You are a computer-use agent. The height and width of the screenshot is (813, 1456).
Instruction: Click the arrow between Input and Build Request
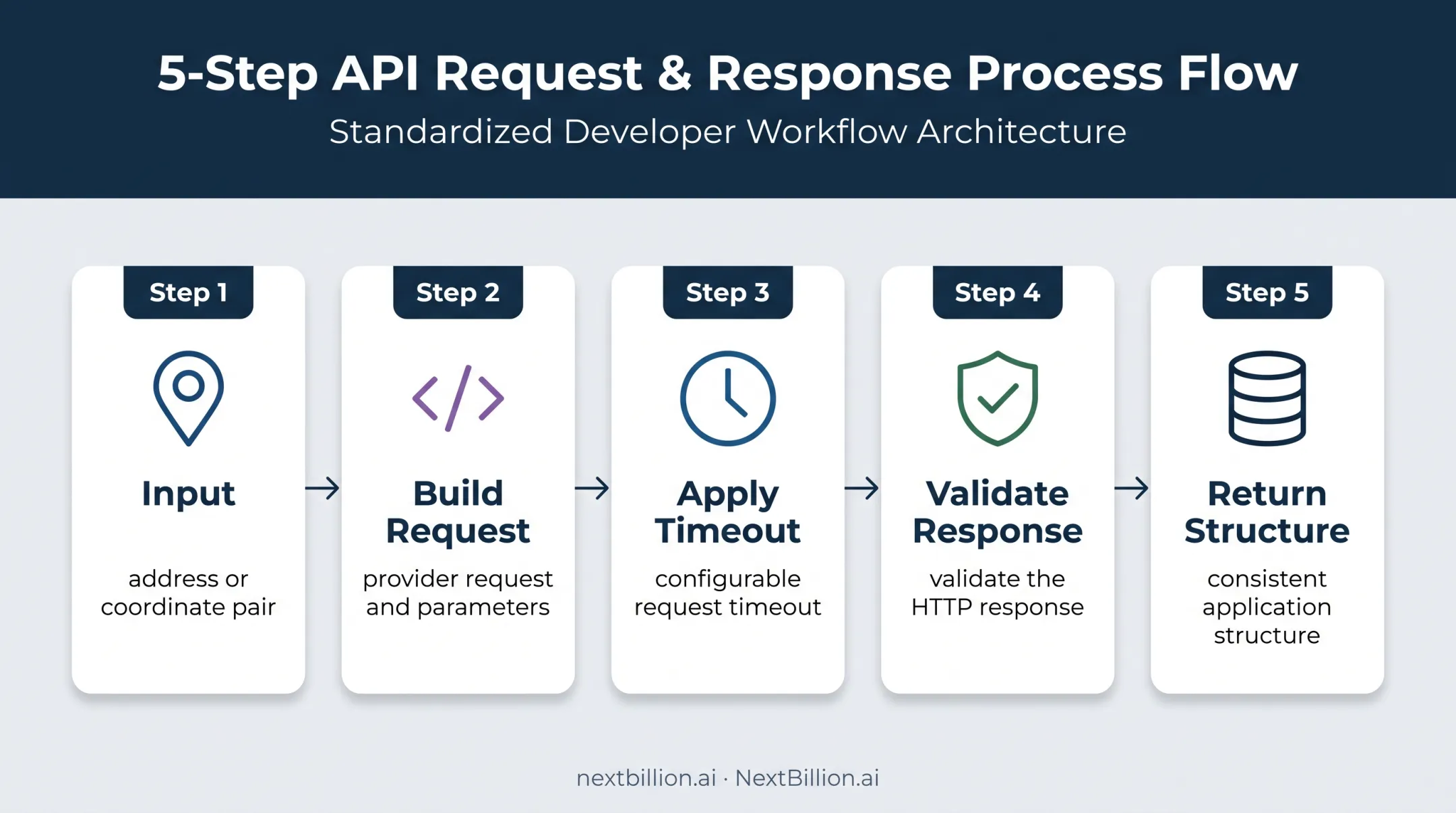coord(323,488)
